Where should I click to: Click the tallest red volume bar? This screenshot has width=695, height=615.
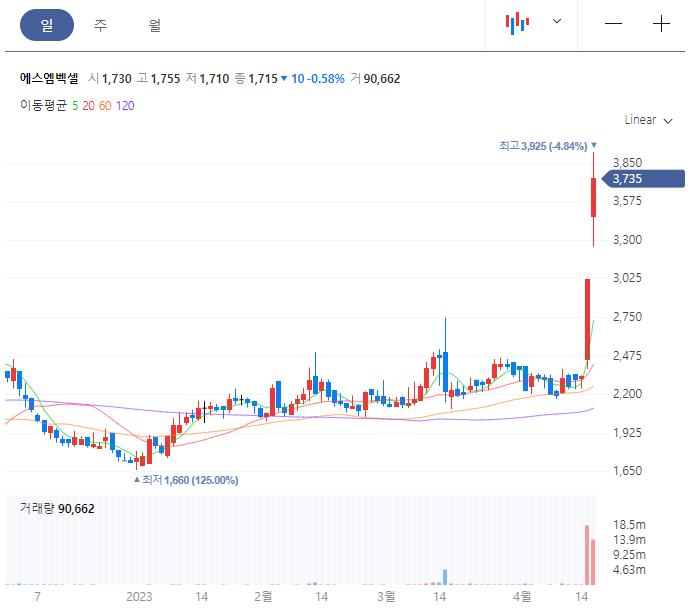pos(587,555)
